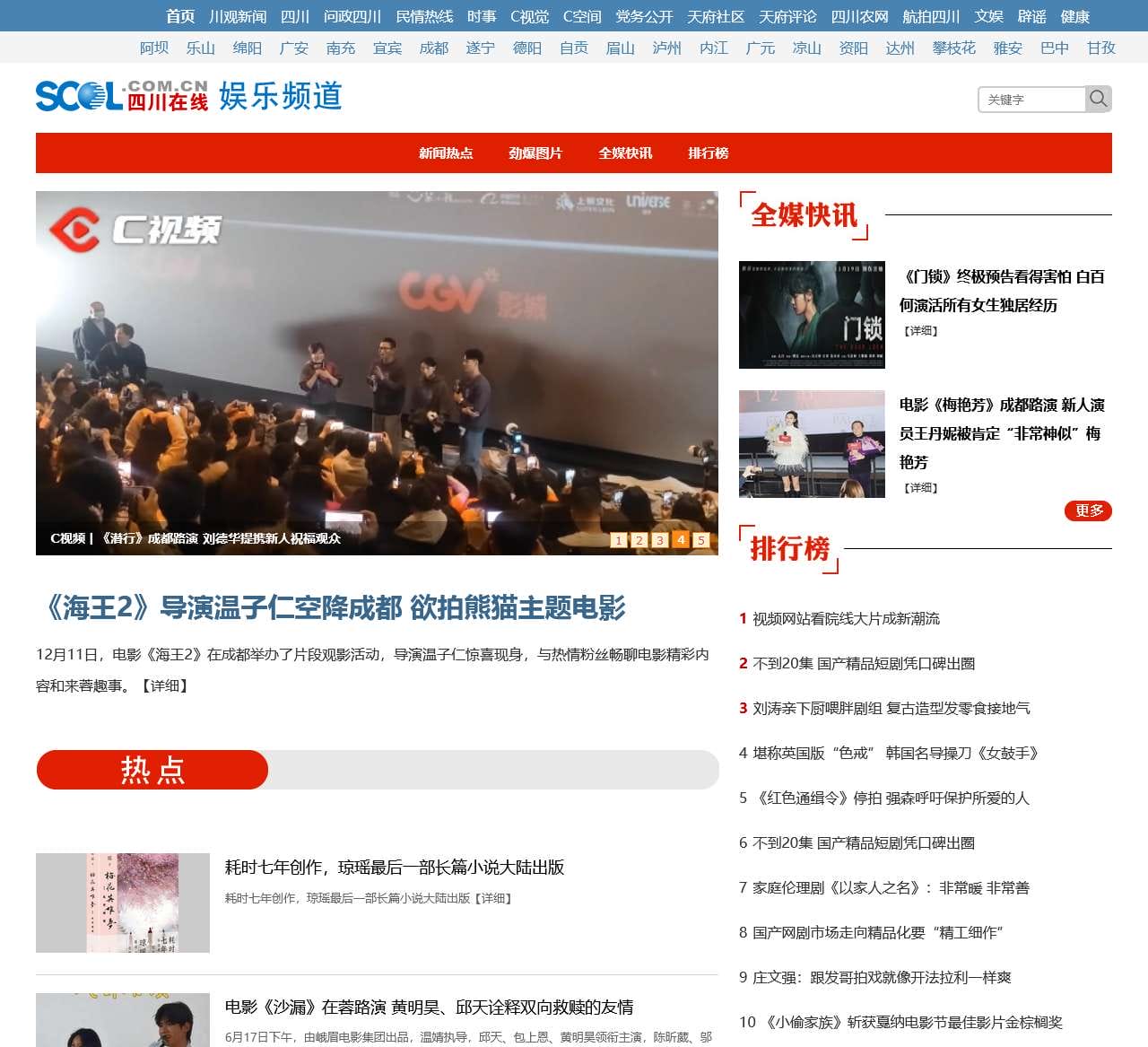The width and height of the screenshot is (1148, 1047).
Task: Open ranking item 视频网站看院线大片成新潮流
Action: 846,618
